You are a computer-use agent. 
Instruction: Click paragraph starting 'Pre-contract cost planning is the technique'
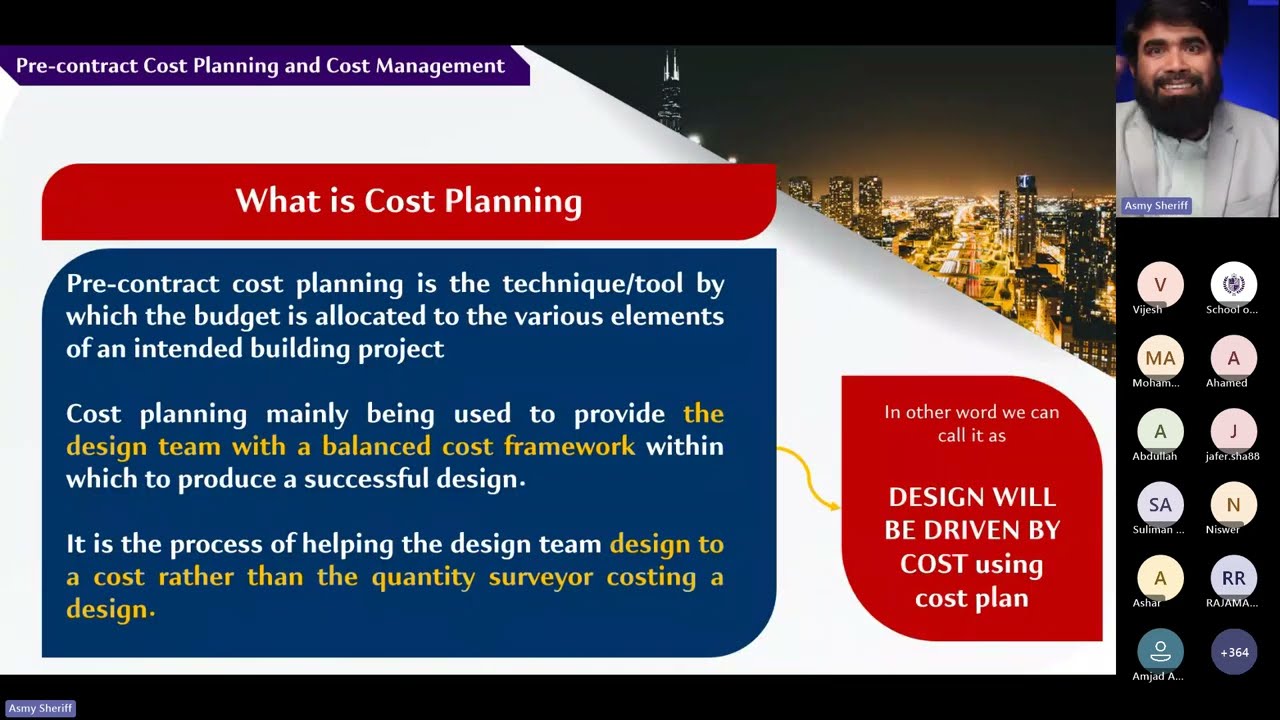pos(395,316)
